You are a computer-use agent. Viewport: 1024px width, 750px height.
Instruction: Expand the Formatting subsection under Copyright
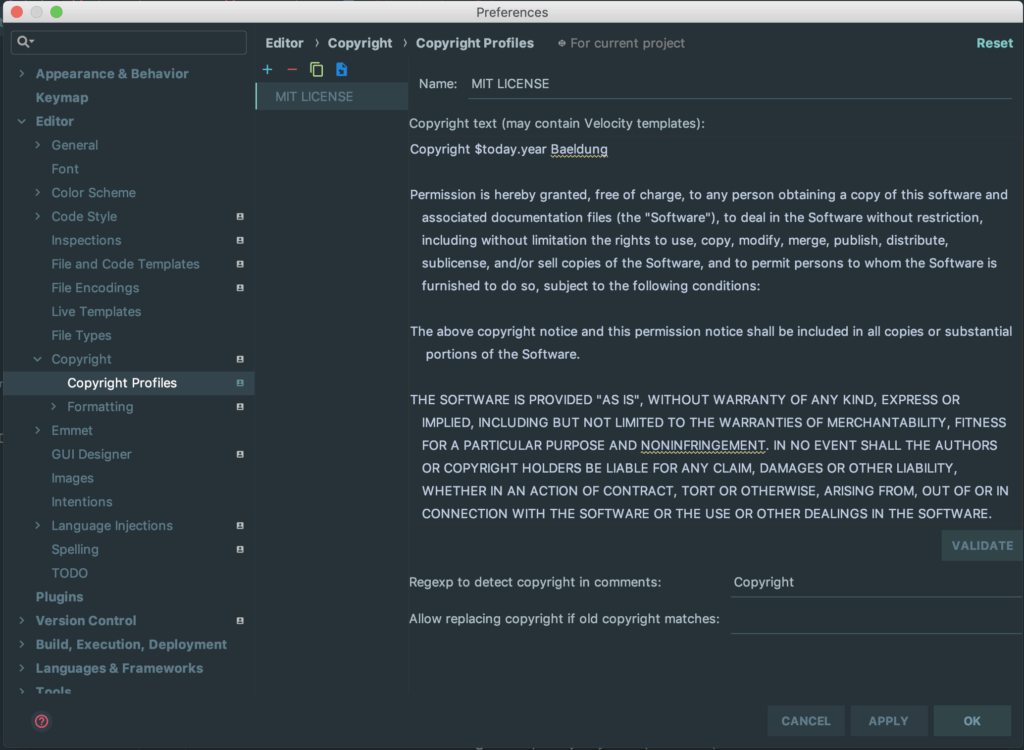tap(53, 406)
